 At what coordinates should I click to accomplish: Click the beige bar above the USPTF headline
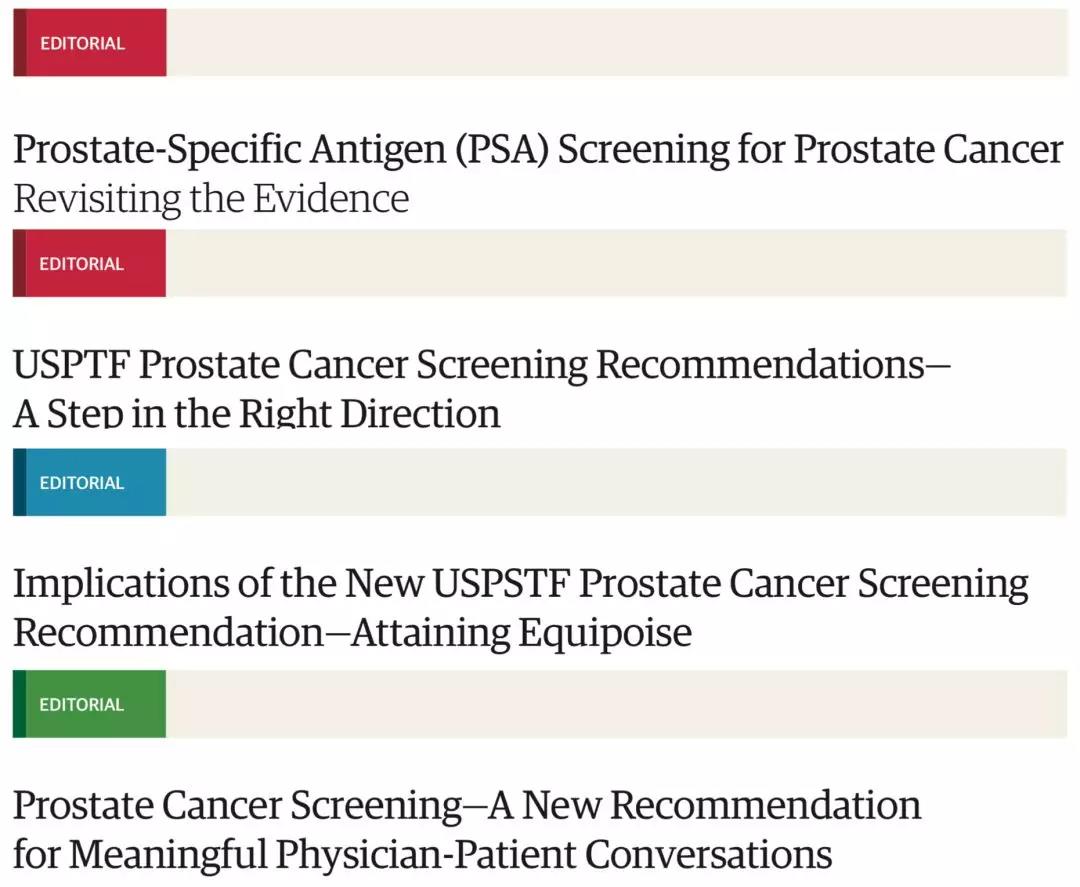click(615, 264)
